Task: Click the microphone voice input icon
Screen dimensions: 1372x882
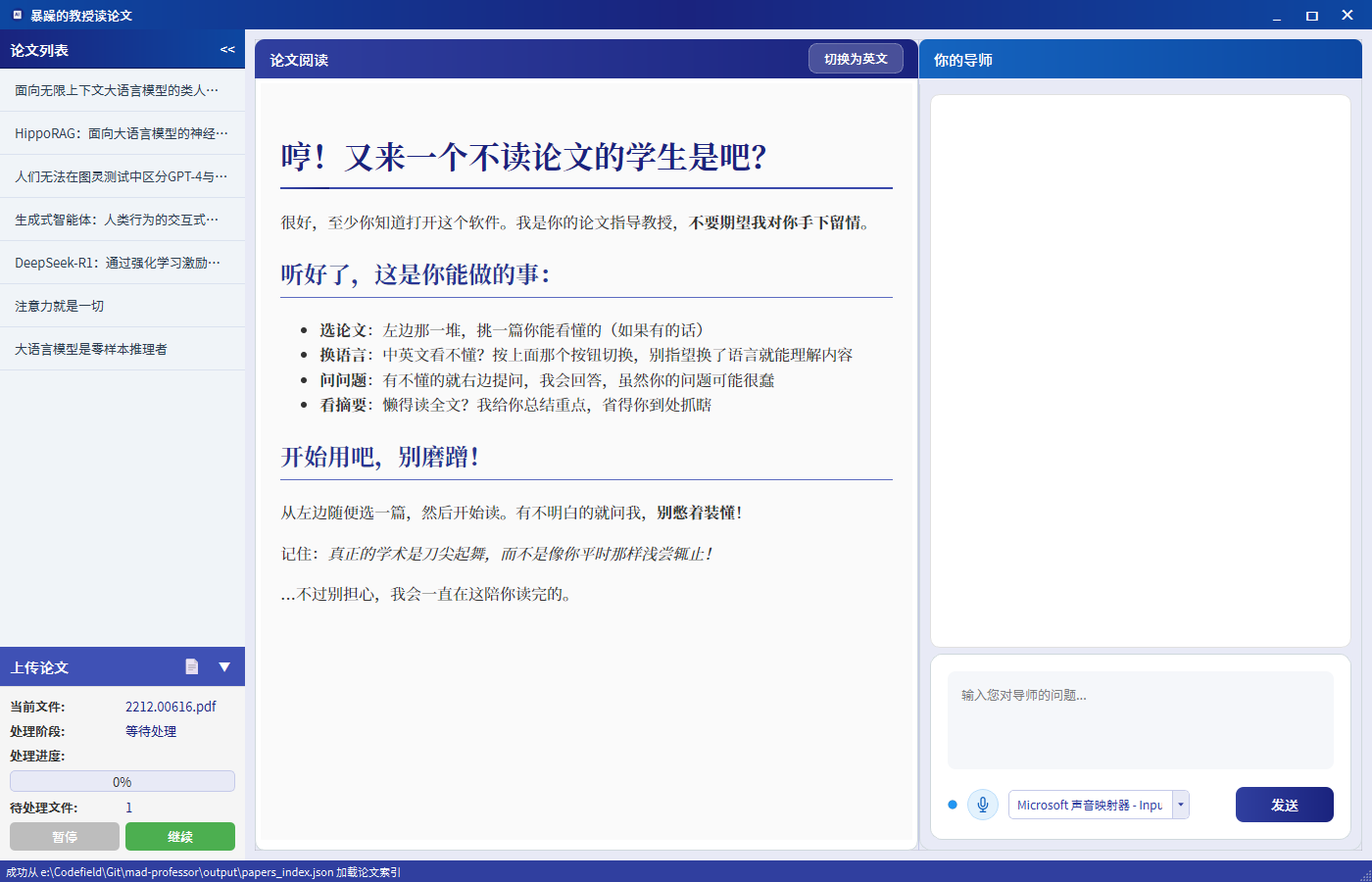Action: point(982,804)
